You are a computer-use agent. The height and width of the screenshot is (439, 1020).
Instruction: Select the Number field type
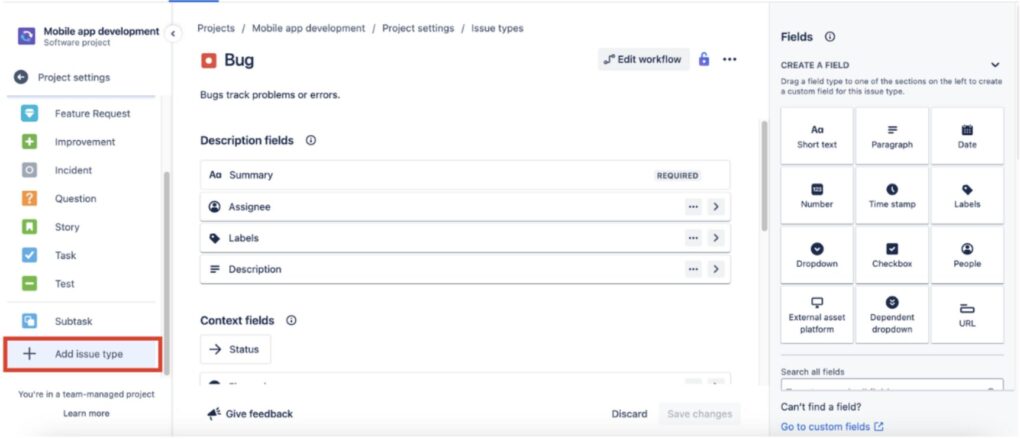pos(816,196)
